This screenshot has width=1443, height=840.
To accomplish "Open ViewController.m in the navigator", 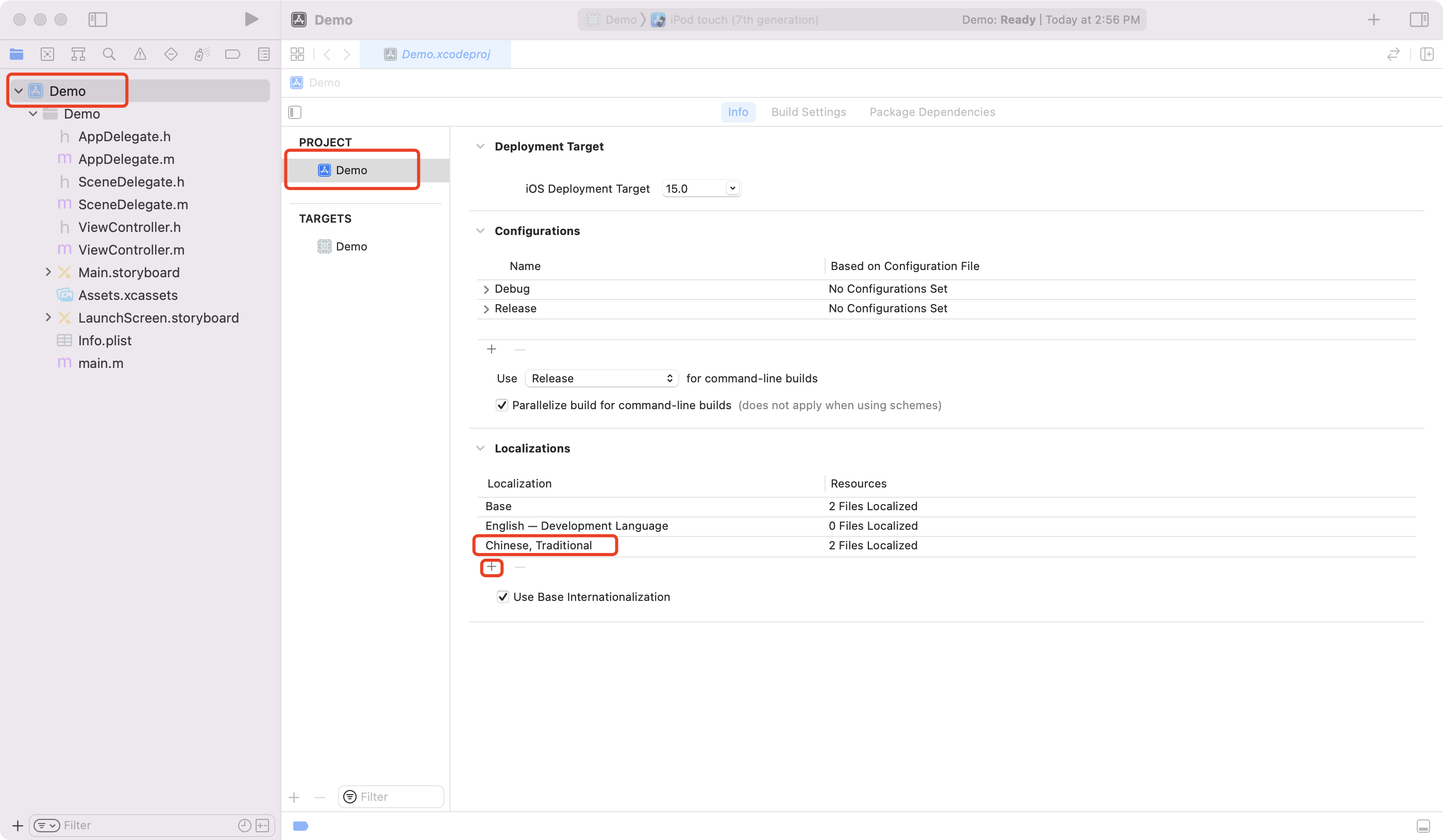I will (x=131, y=249).
